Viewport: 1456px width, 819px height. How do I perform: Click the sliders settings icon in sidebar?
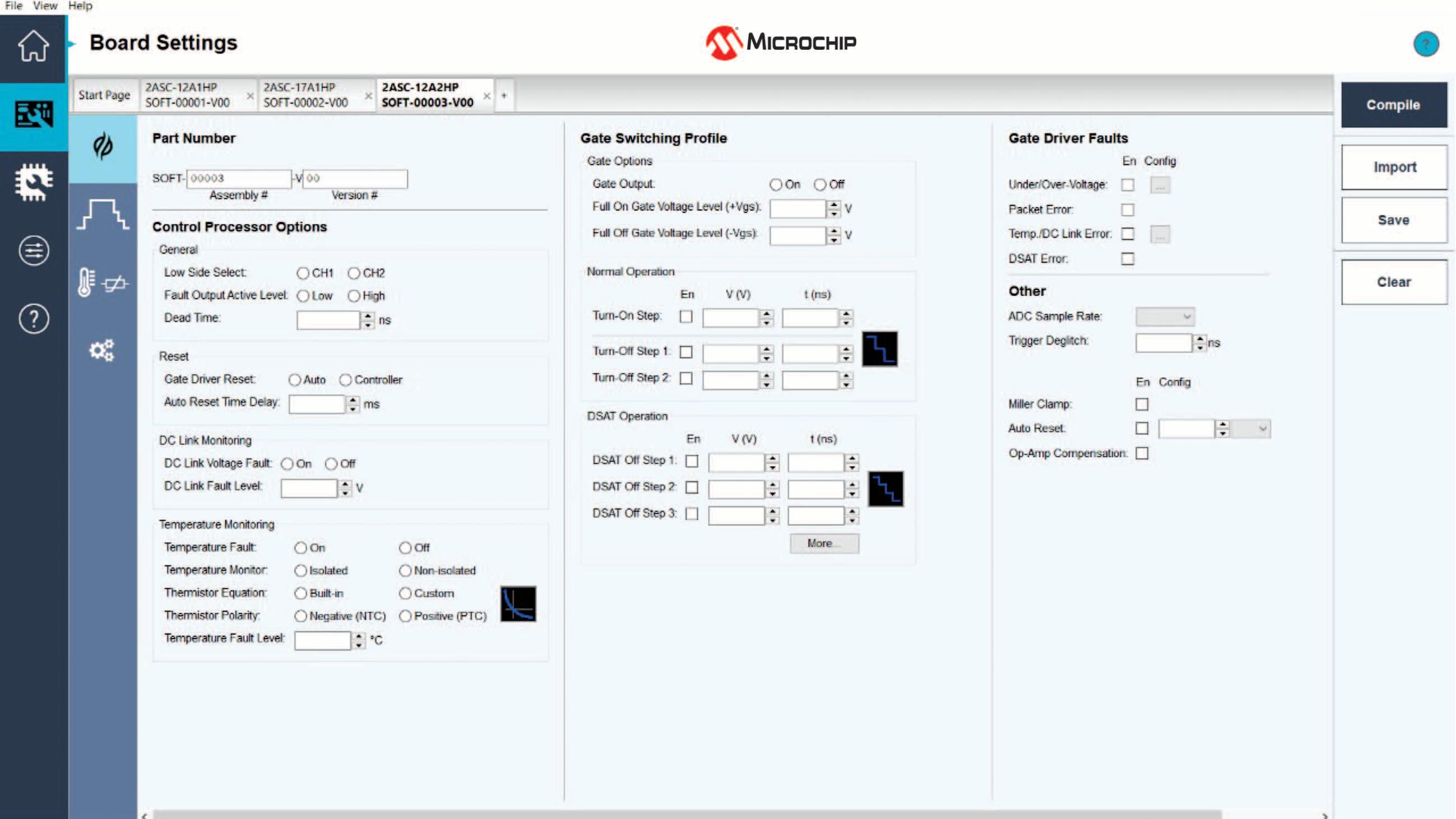pos(34,250)
